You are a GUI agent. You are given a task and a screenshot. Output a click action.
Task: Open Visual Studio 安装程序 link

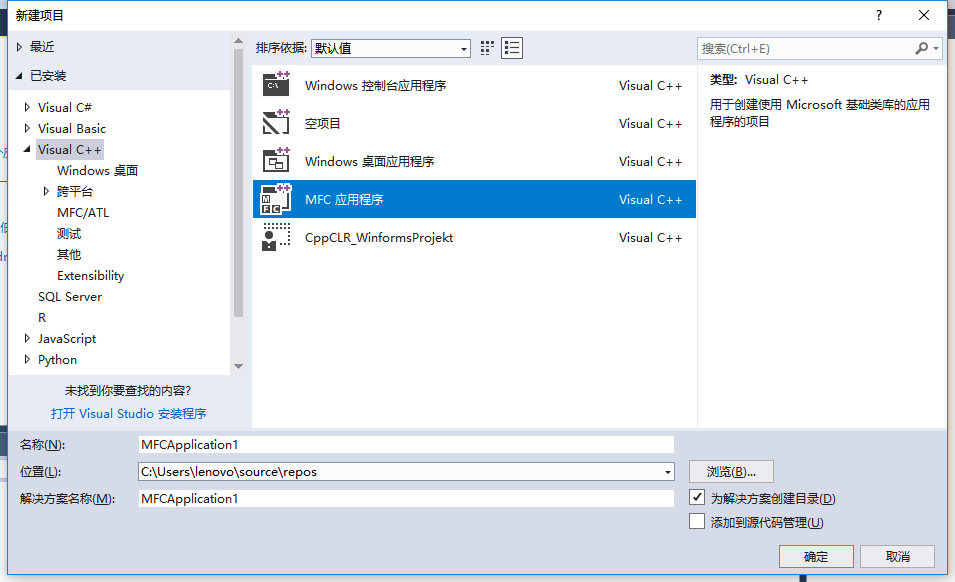pos(128,413)
